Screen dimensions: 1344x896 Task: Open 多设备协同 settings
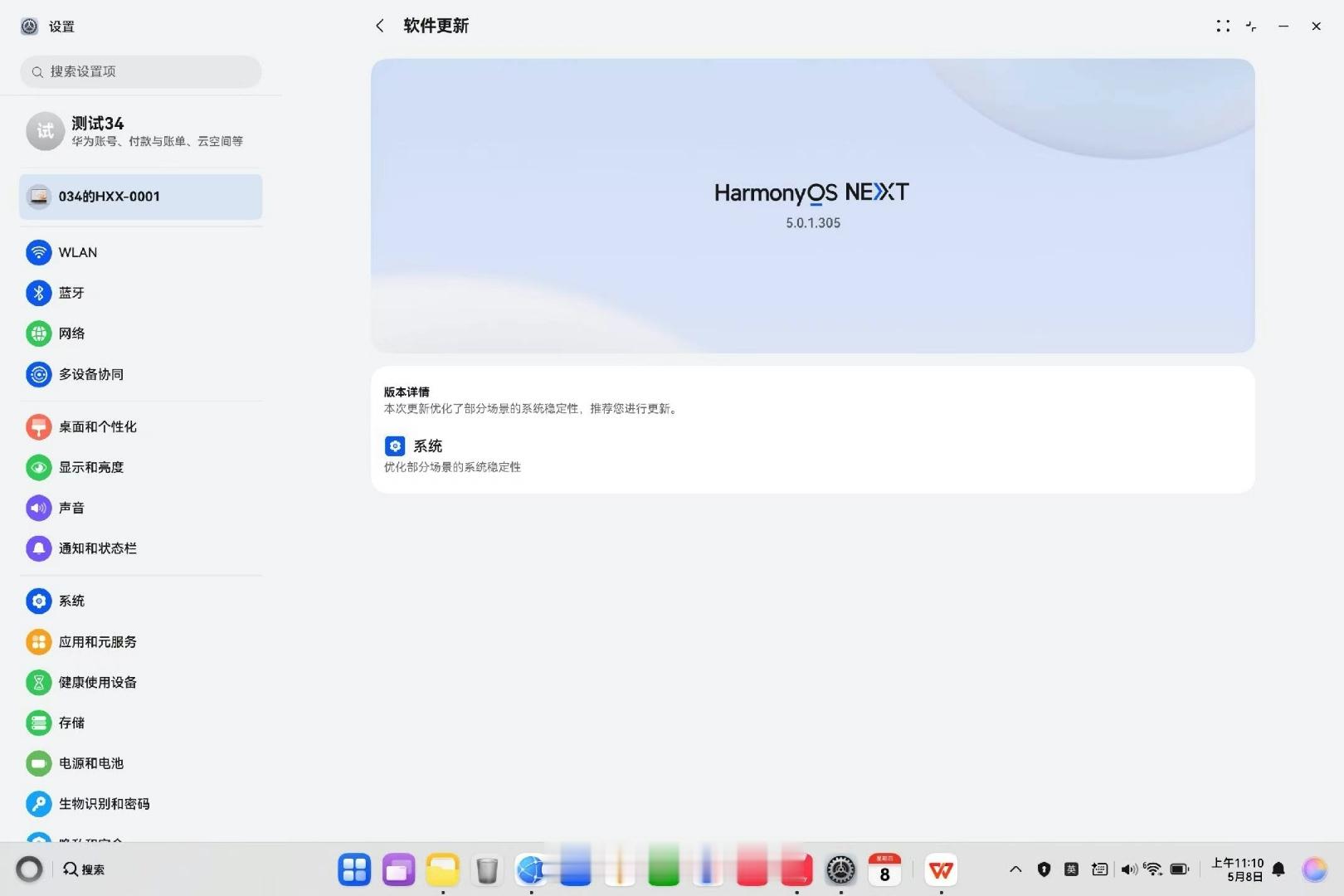coord(141,374)
